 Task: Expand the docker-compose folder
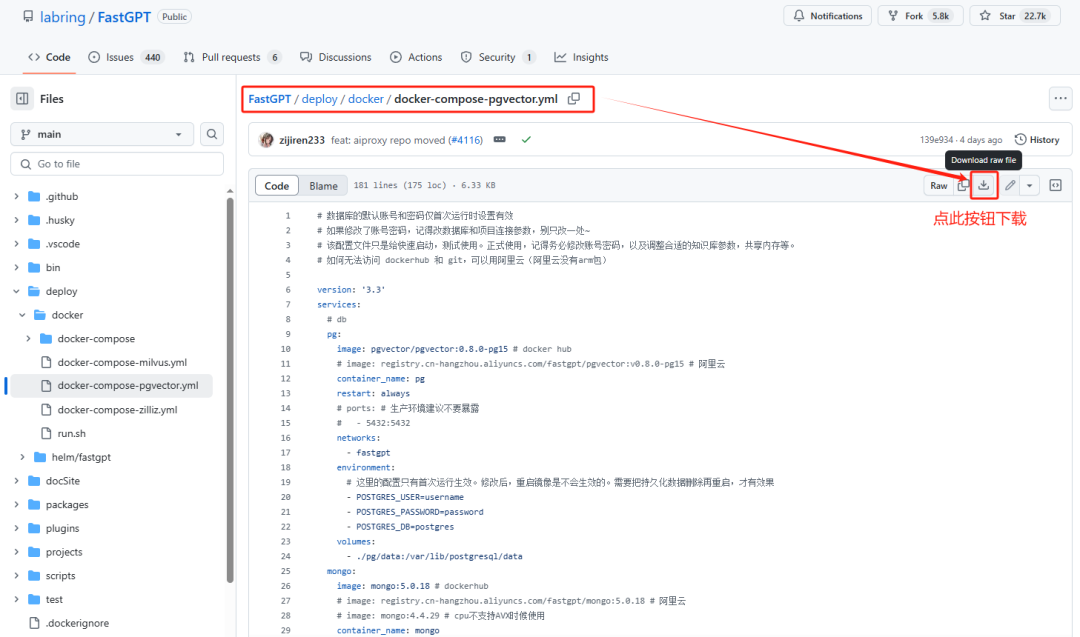(x=28, y=339)
